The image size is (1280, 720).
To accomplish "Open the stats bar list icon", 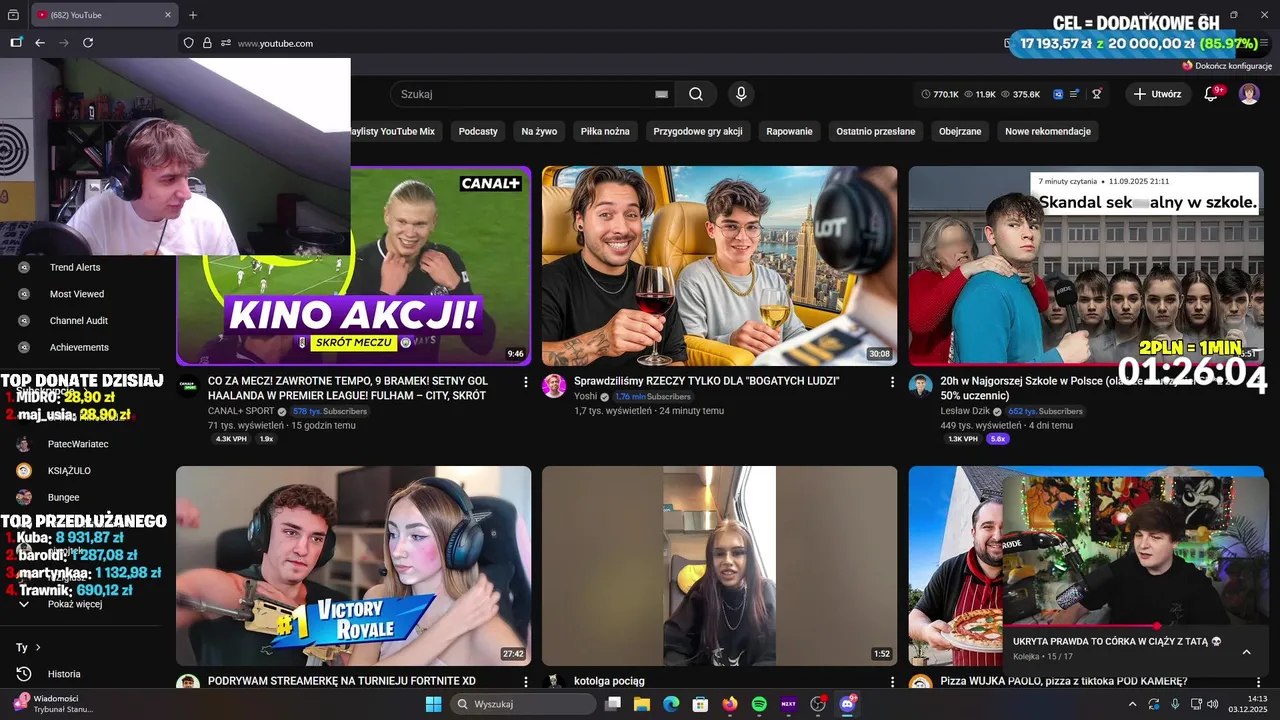I will (x=1075, y=94).
